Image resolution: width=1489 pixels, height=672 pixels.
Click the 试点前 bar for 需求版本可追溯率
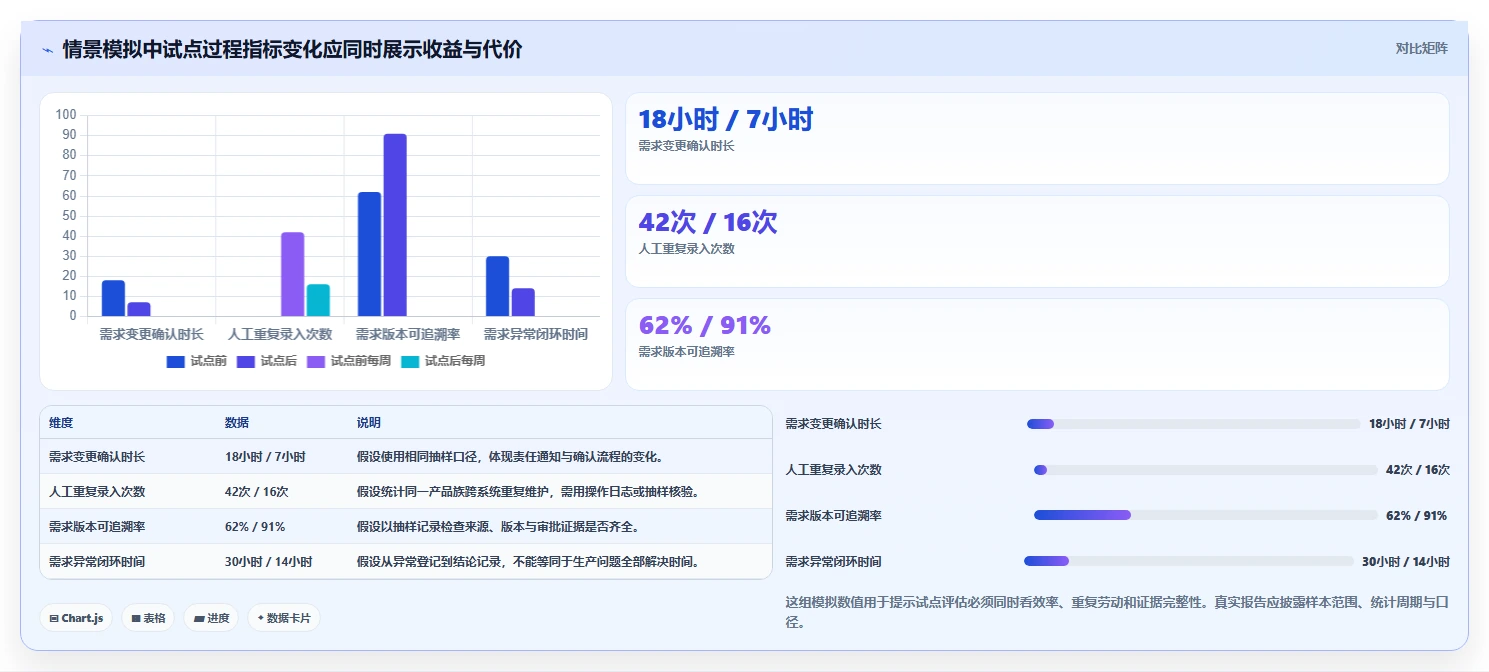pos(369,254)
